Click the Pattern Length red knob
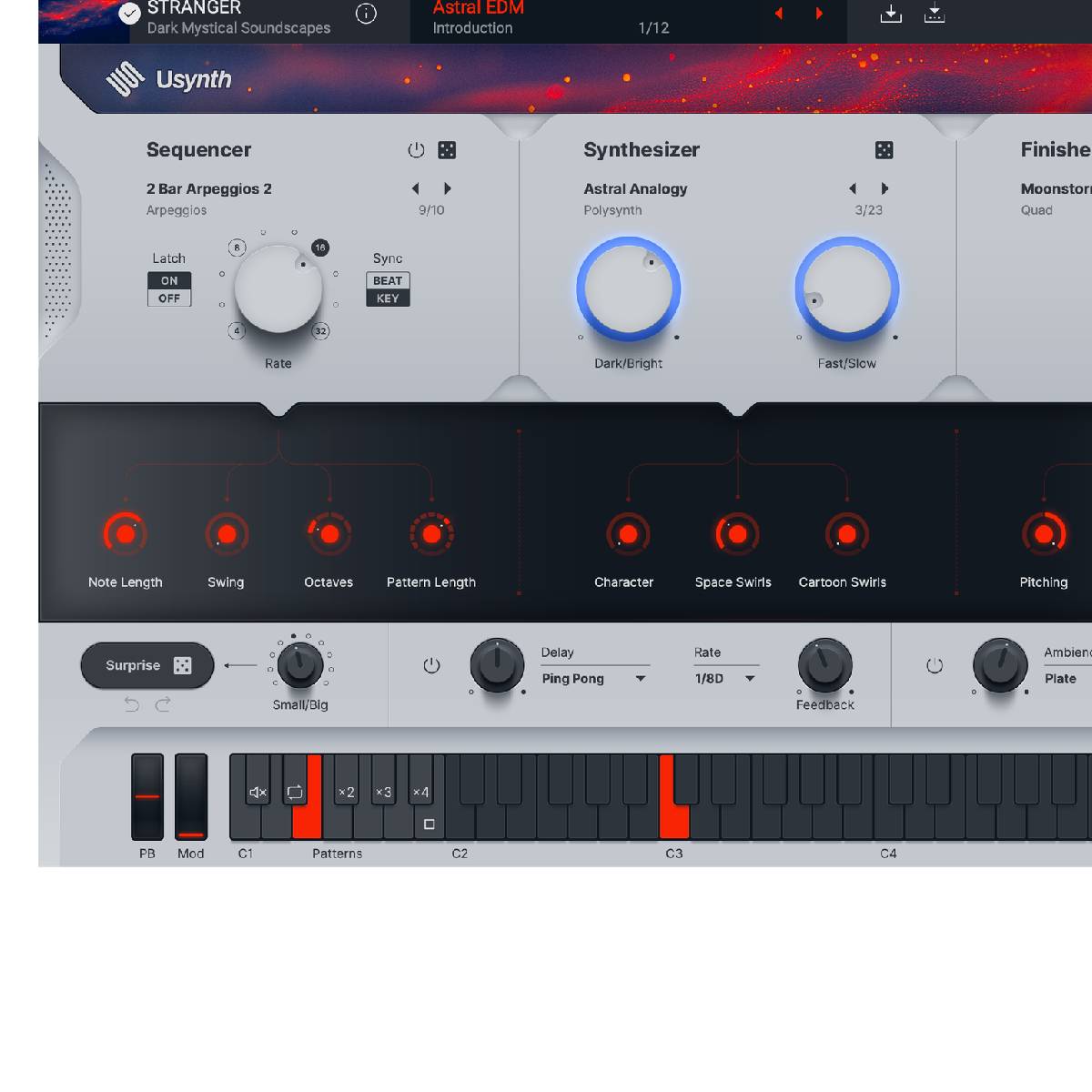 (431, 534)
